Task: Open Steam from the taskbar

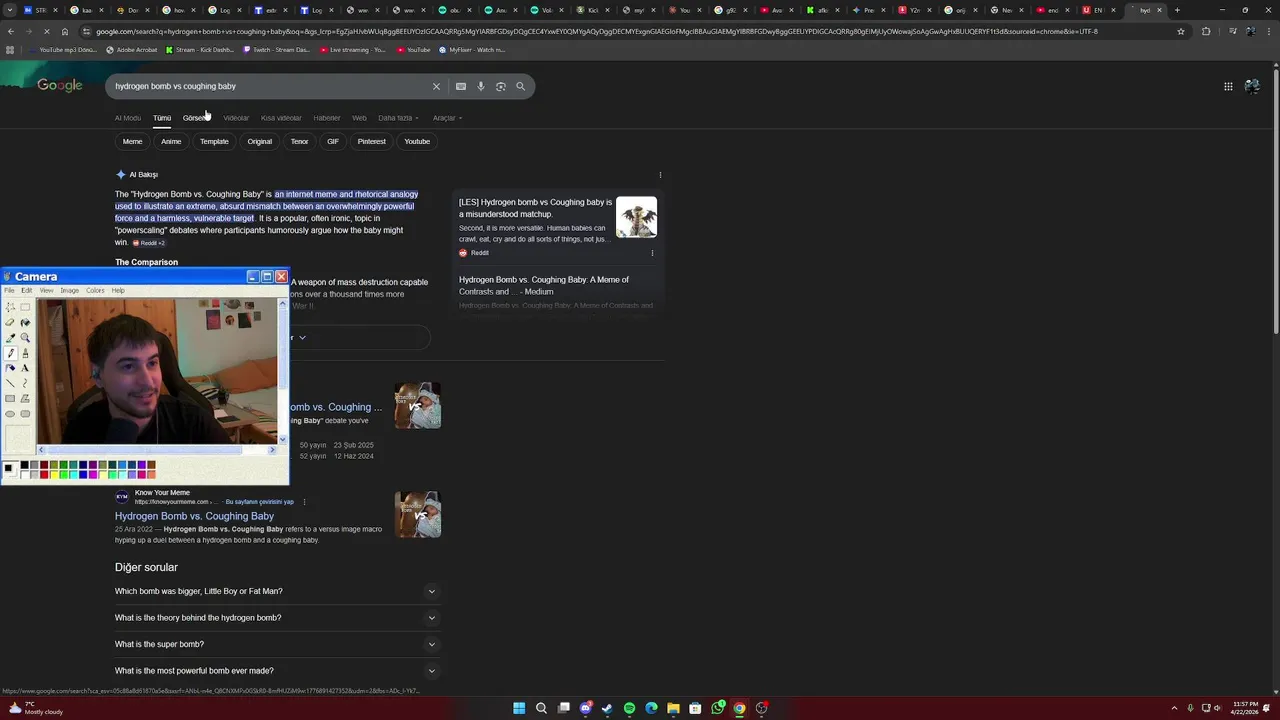Action: point(607,708)
